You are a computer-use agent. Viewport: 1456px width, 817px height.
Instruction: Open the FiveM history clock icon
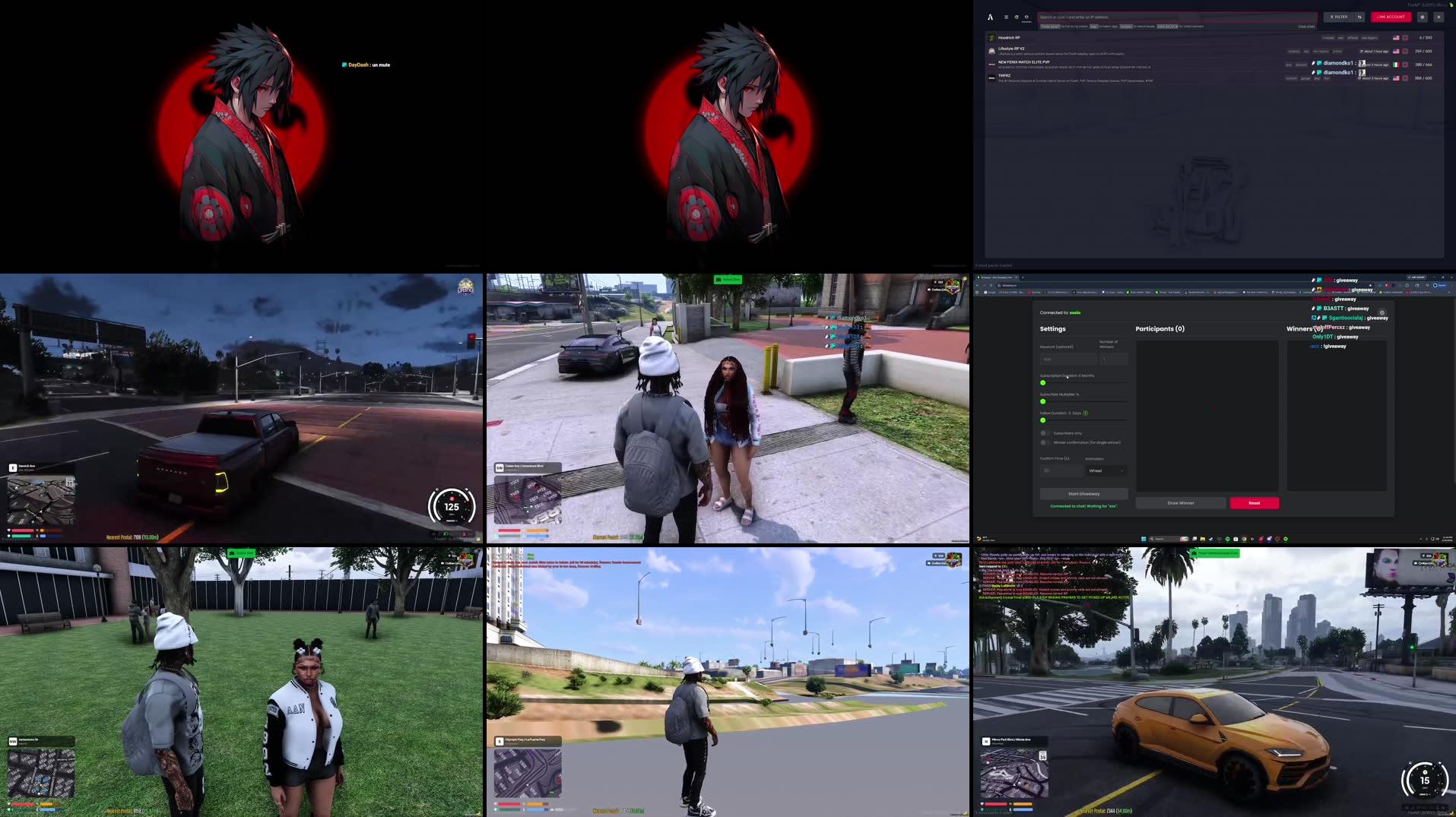tap(1016, 17)
